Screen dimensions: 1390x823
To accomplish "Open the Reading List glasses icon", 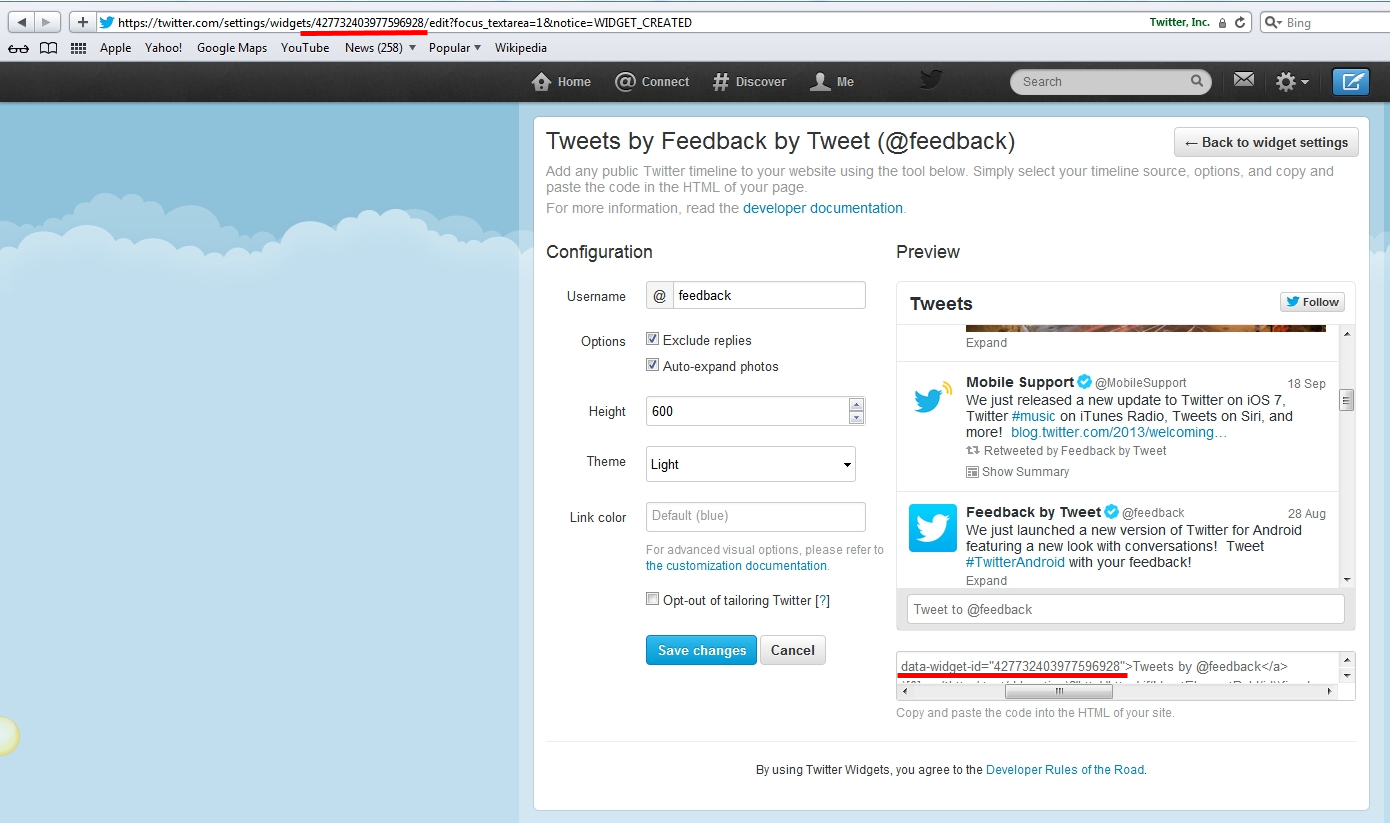I will tap(18, 48).
